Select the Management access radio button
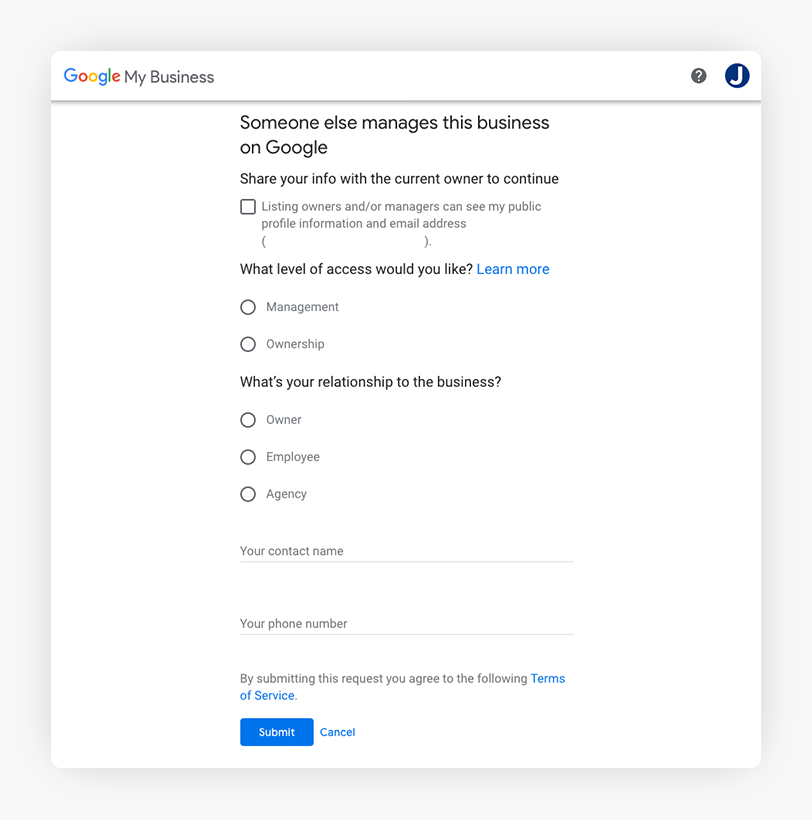The height and width of the screenshot is (820, 812). click(x=248, y=307)
